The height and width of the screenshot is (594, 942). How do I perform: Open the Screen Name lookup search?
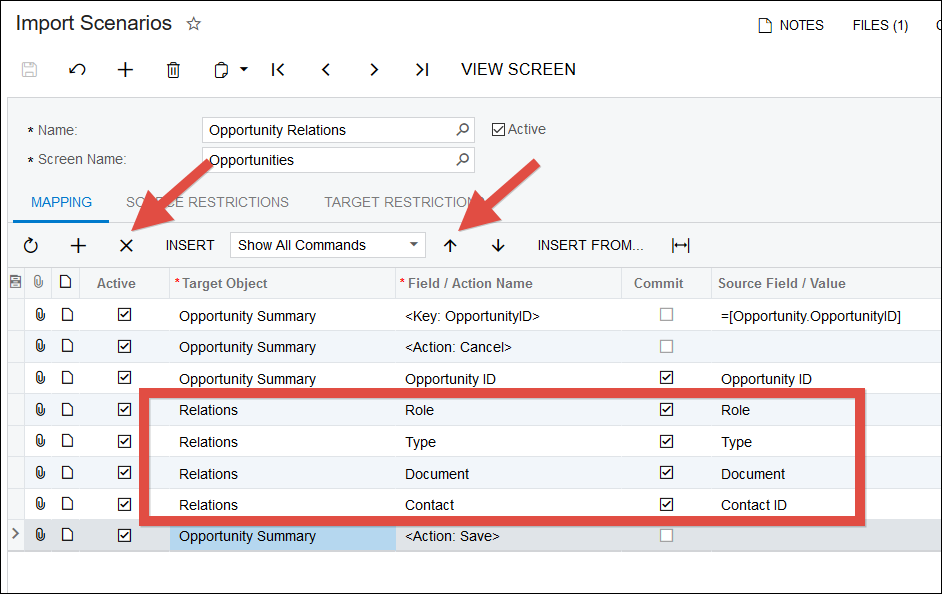[x=463, y=160]
